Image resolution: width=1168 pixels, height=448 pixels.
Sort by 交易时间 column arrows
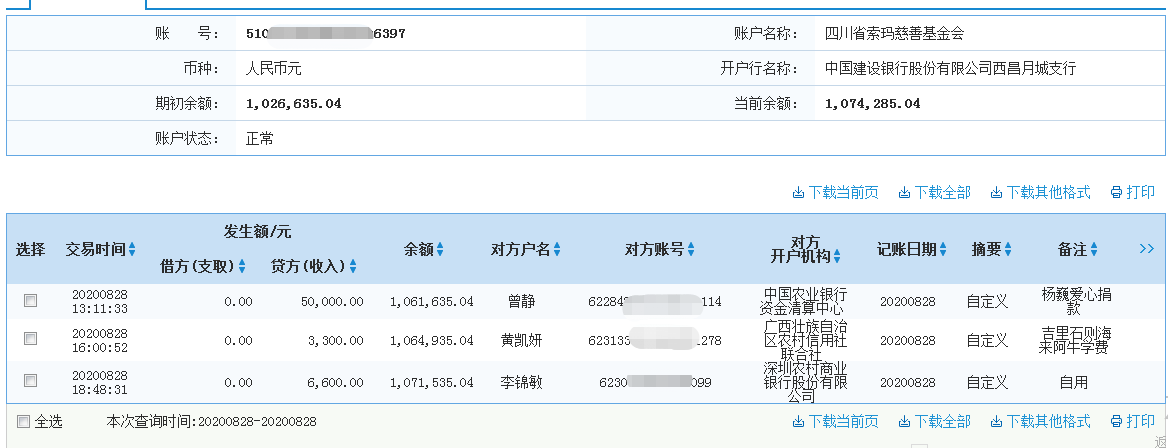pyautogui.click(x=132, y=250)
